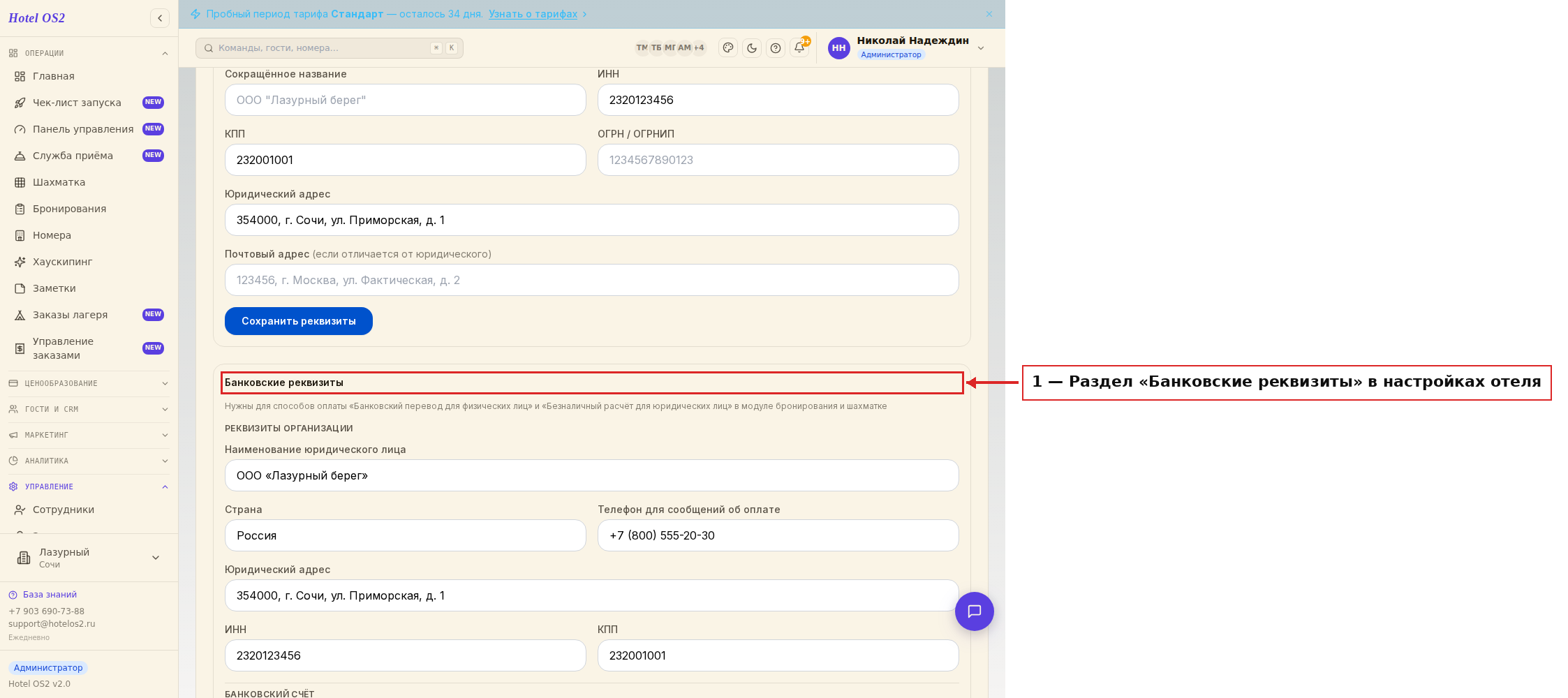Click the Сохранить реквизиты button

pyautogui.click(x=299, y=321)
